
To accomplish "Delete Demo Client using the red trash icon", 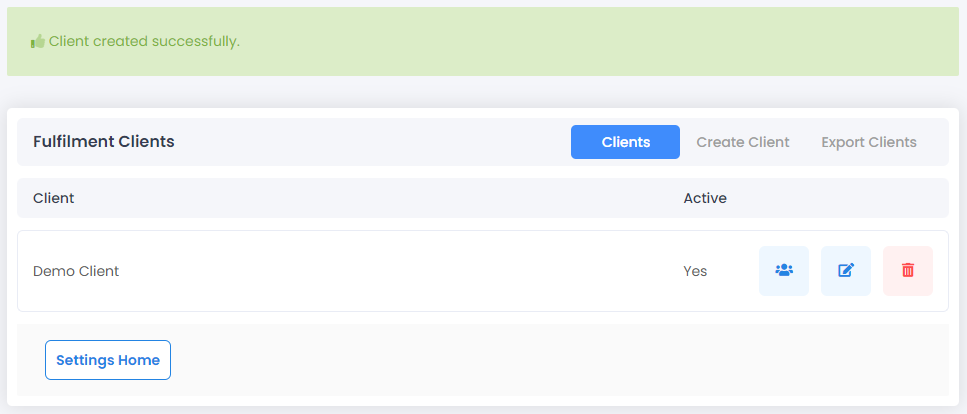I will [908, 271].
